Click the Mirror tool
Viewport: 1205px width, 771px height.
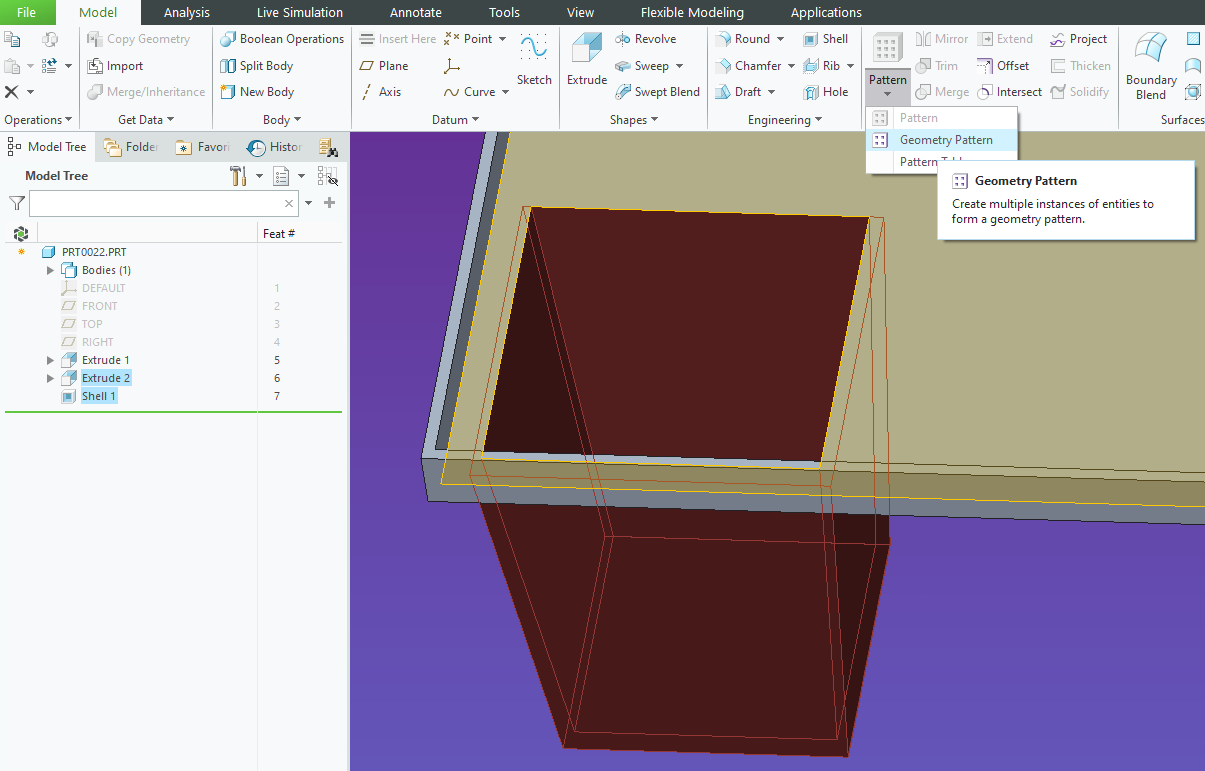click(940, 38)
